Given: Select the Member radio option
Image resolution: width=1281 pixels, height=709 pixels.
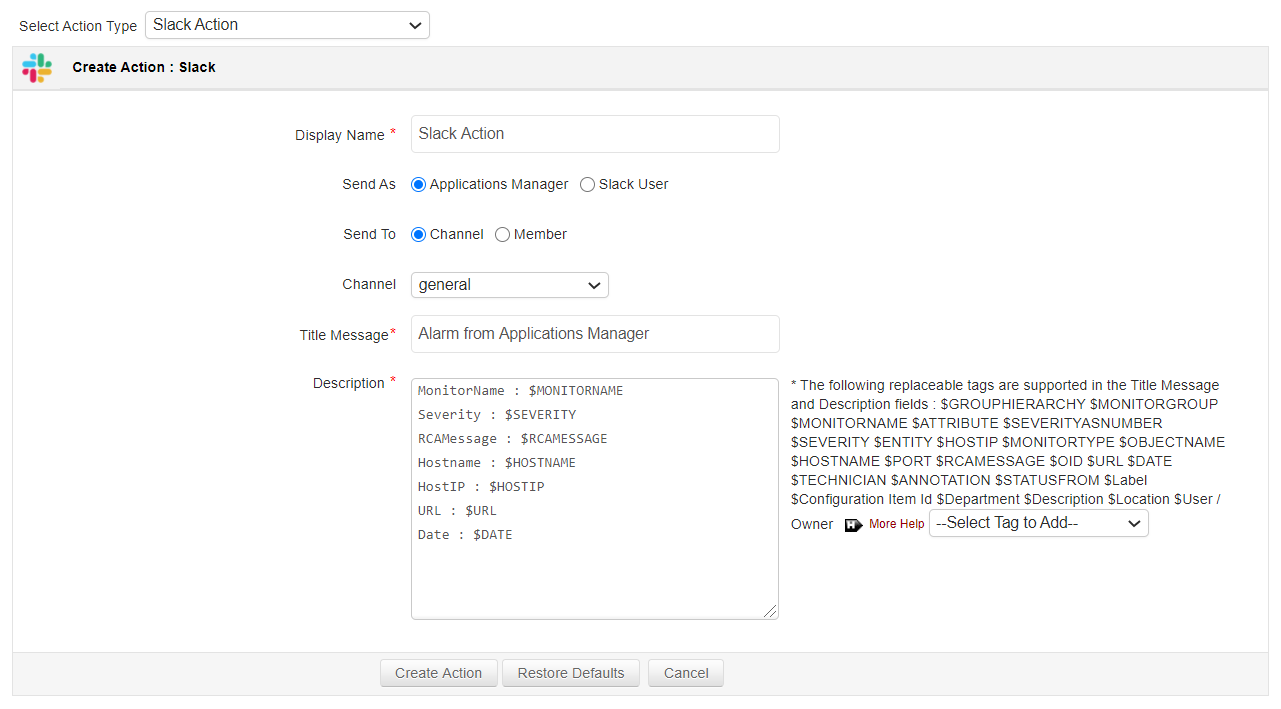Looking at the screenshot, I should (x=502, y=235).
